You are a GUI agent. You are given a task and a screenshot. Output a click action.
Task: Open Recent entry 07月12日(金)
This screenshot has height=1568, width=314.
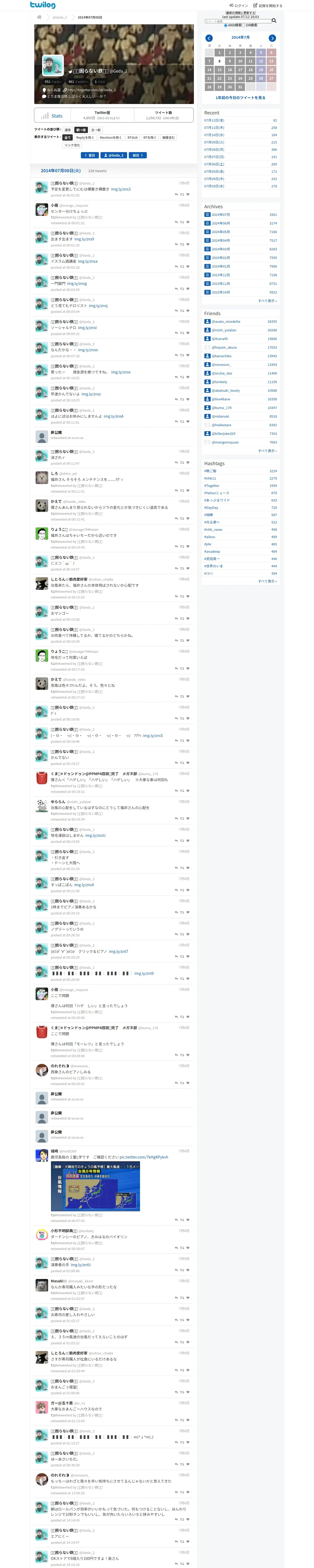pos(214,120)
